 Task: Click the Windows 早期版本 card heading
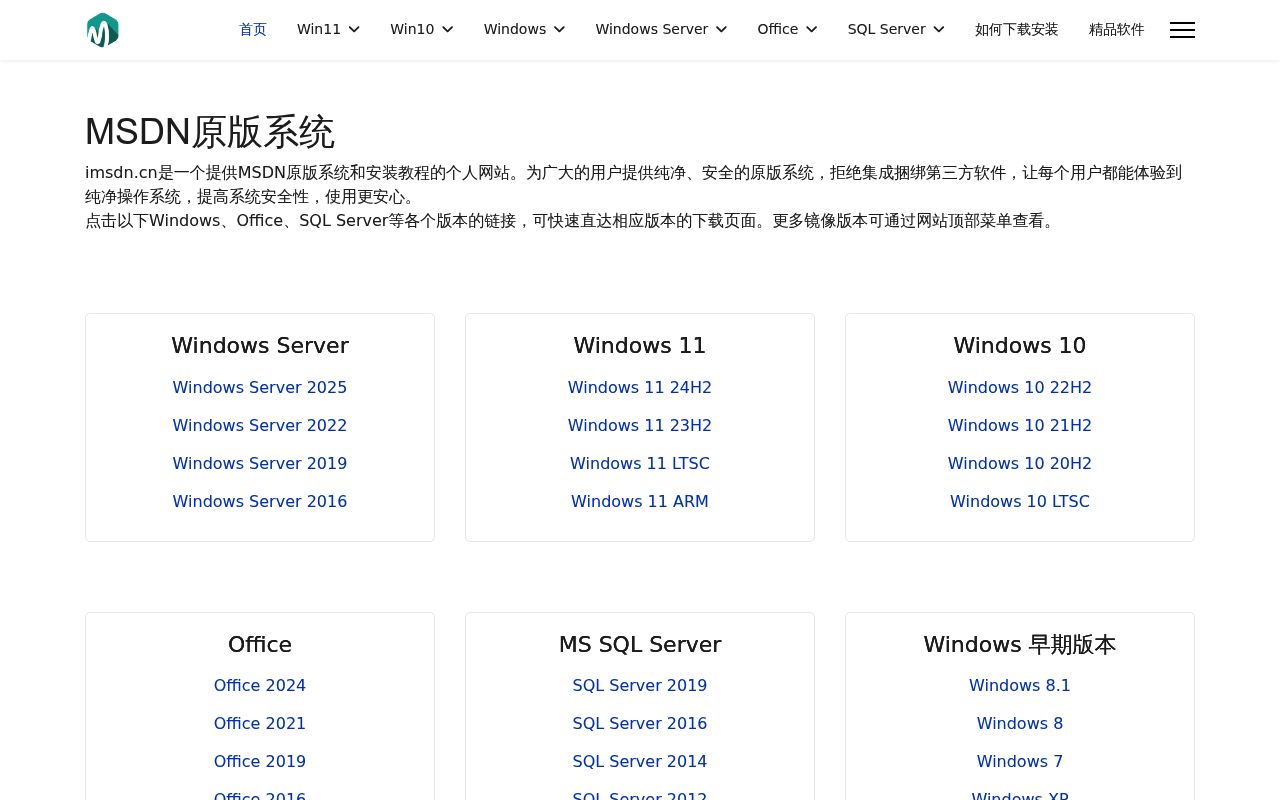pyautogui.click(x=1020, y=645)
